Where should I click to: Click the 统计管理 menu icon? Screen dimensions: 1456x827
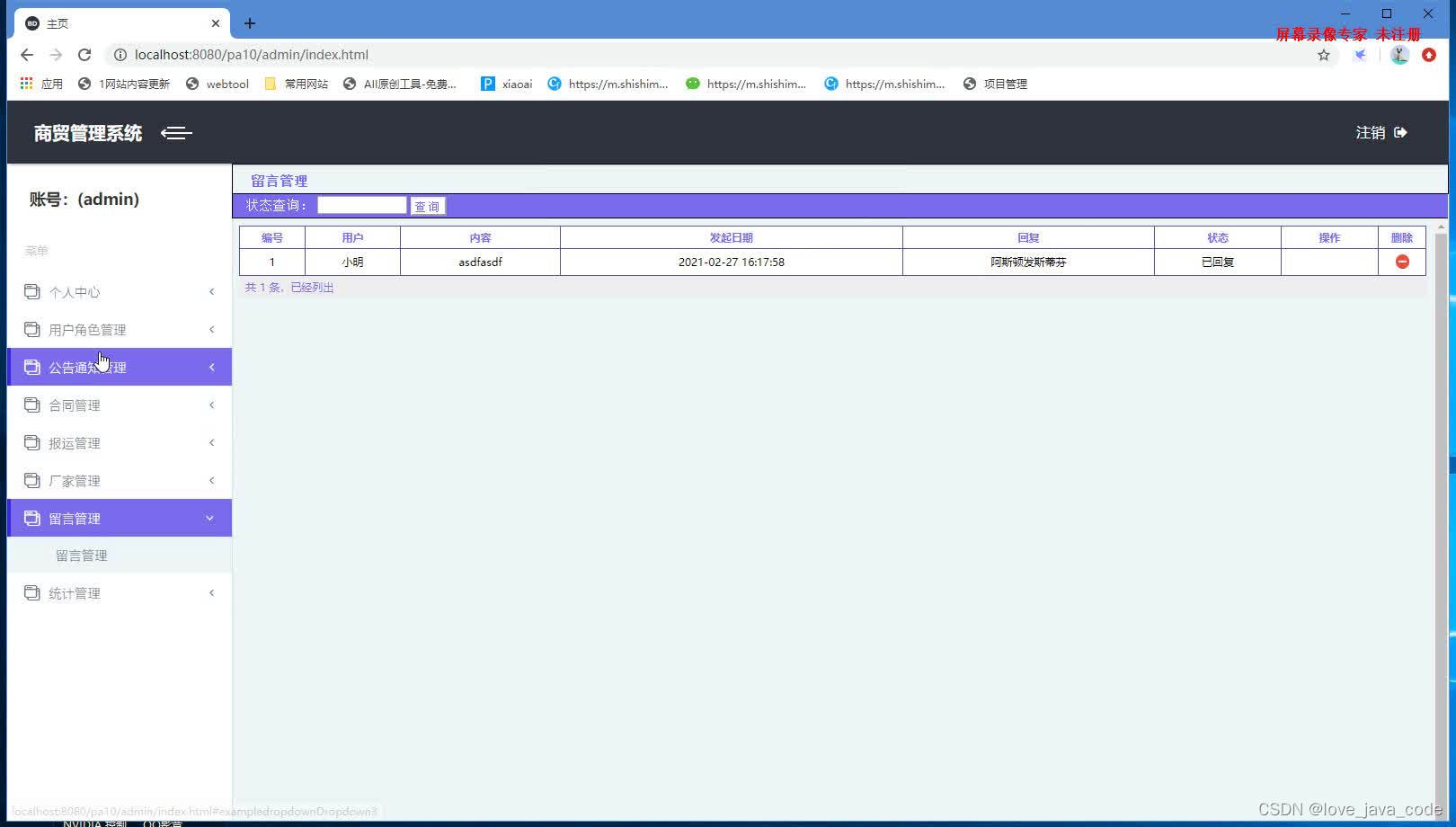point(32,592)
